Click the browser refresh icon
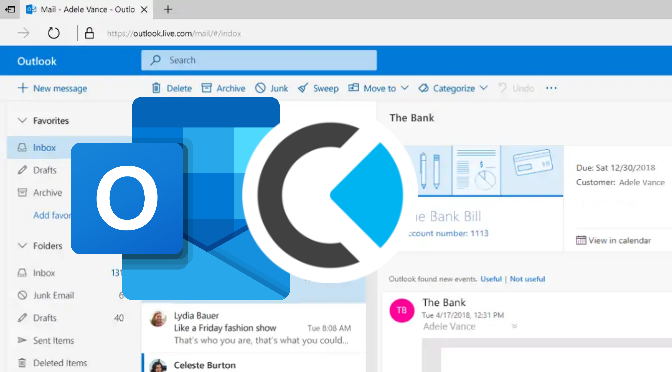 coord(54,33)
